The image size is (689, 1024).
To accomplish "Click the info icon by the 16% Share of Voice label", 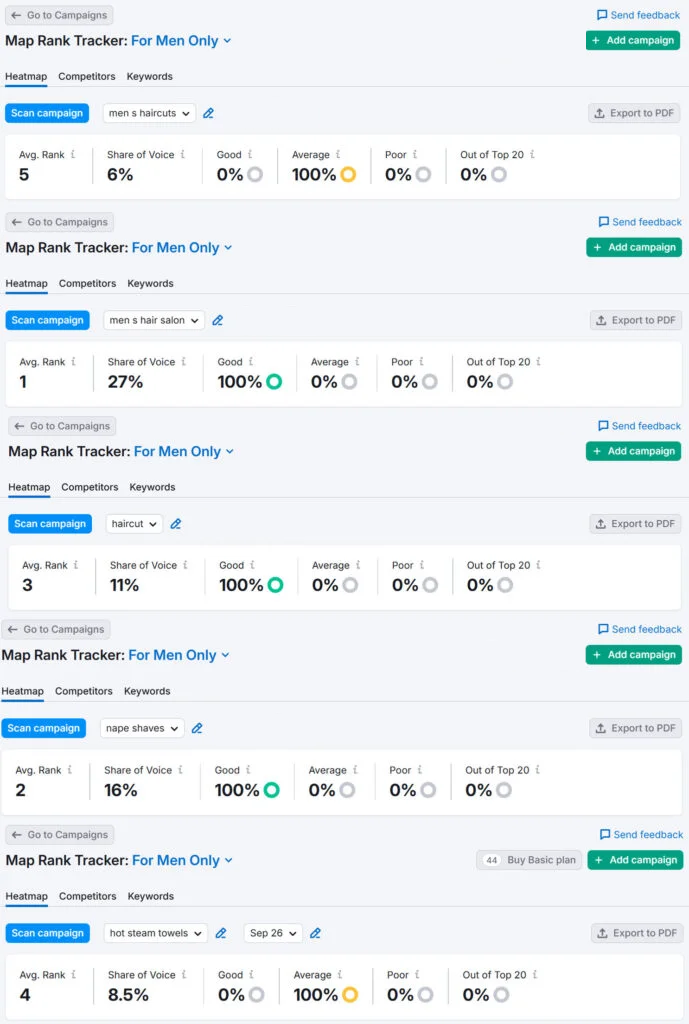I will coord(181,770).
